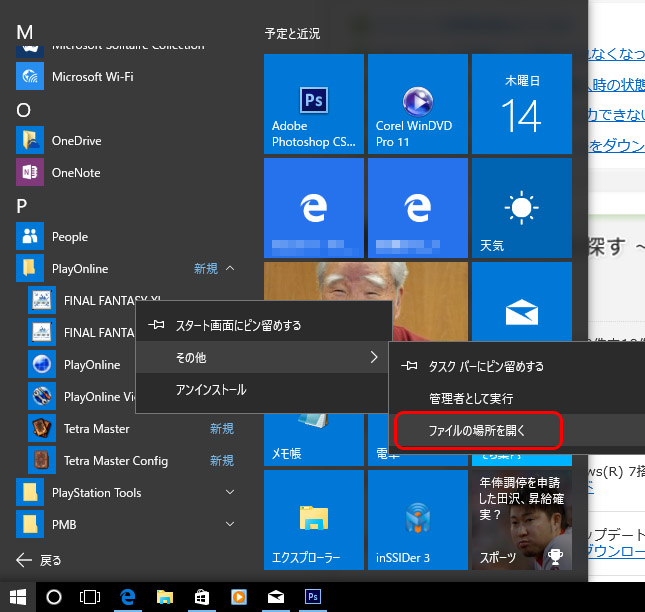Screen dimensions: 645x612
Task: Open the Mail envelope tile
Action: [522, 302]
